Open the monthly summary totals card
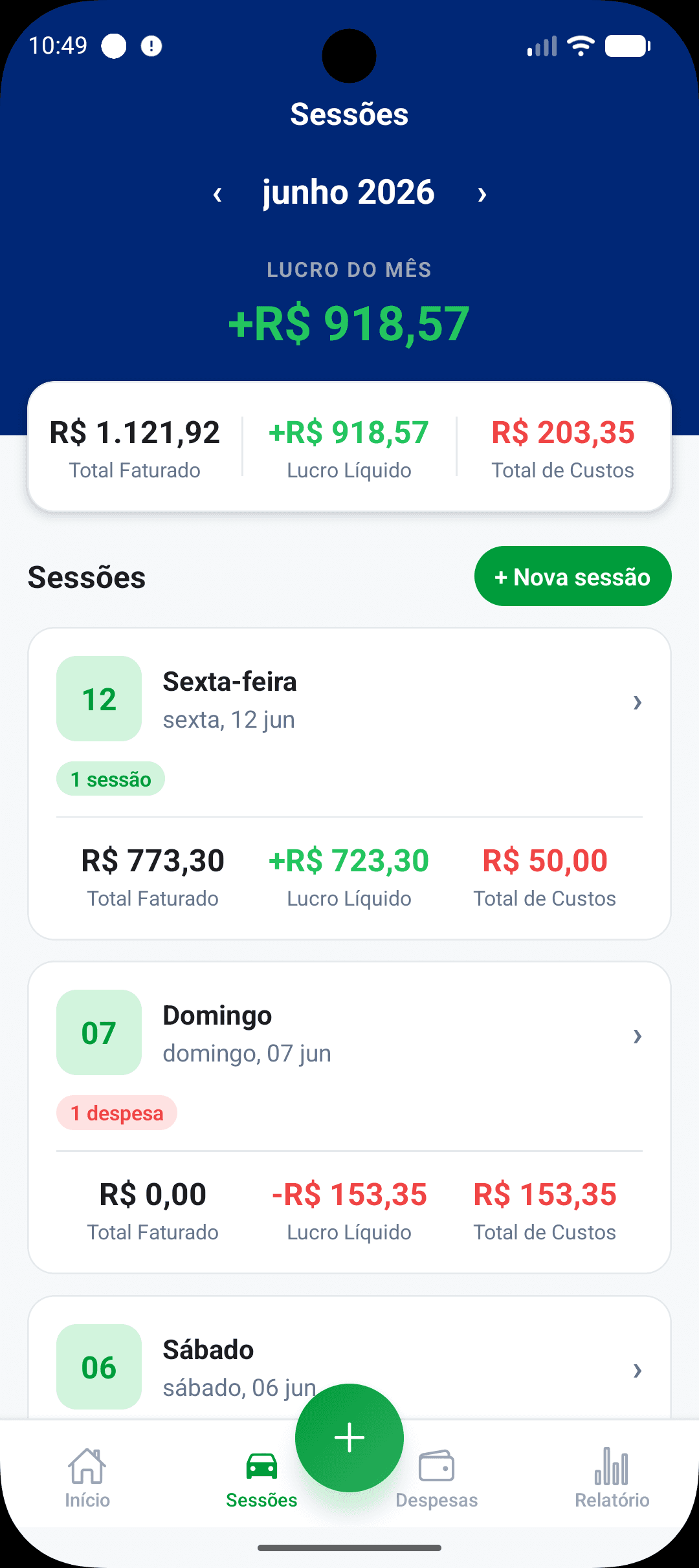699x1568 pixels. tap(349, 447)
